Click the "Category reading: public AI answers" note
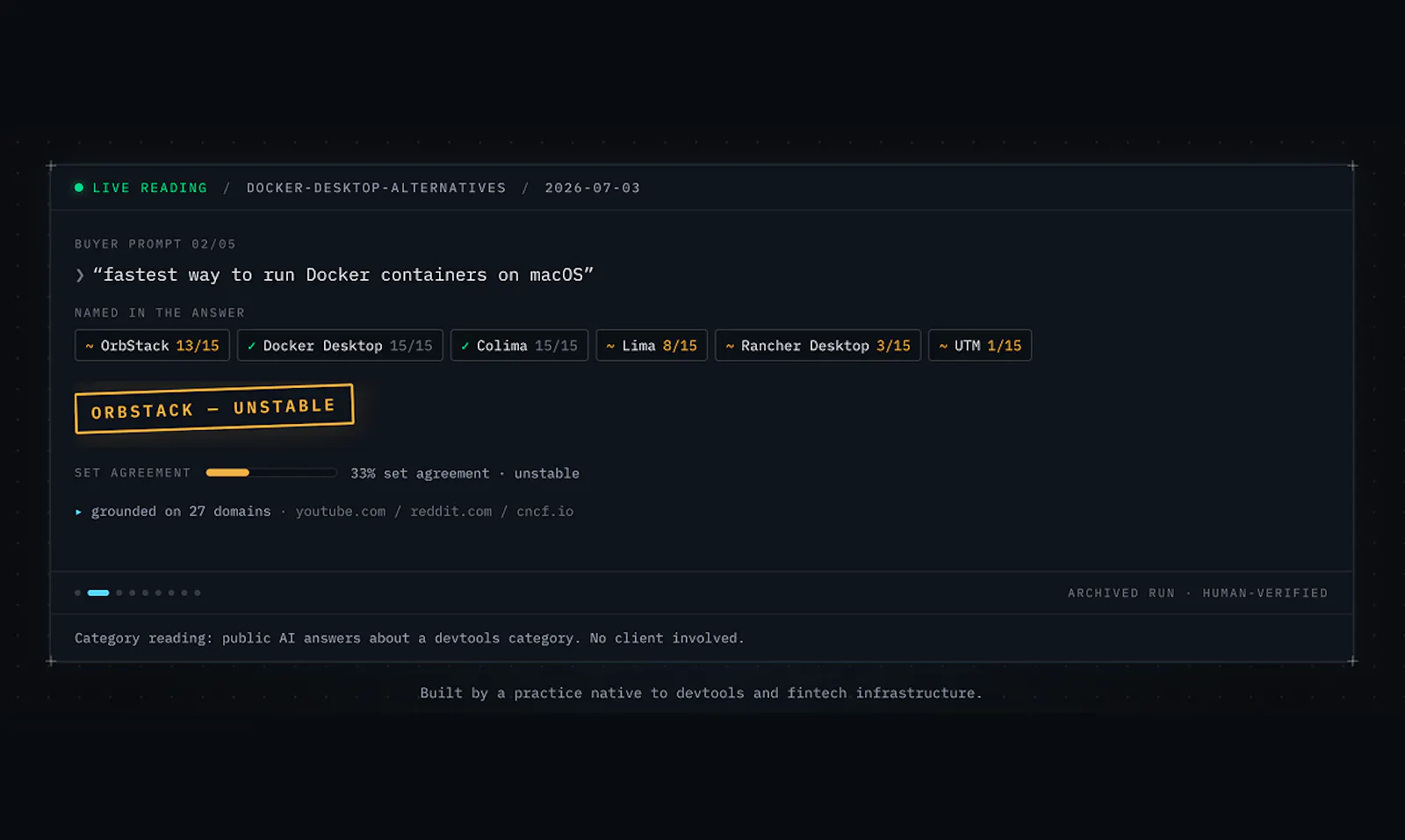 pyautogui.click(x=409, y=638)
